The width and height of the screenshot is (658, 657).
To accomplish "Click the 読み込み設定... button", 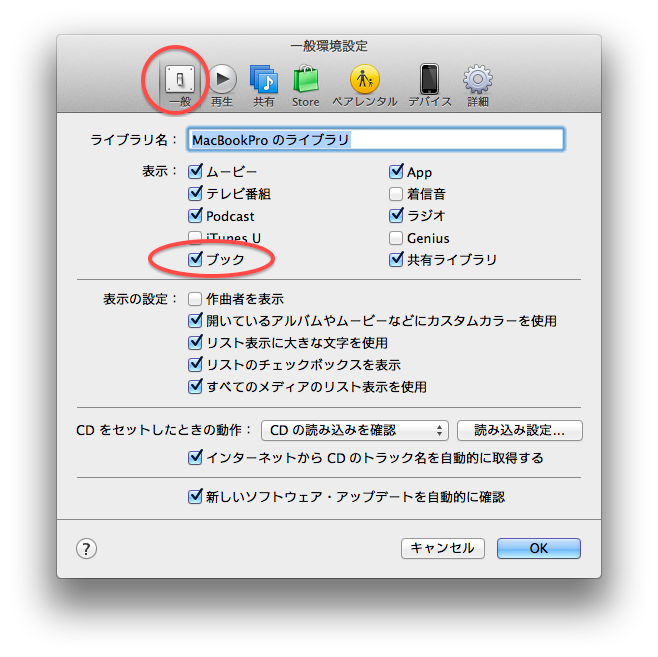I will click(x=520, y=430).
